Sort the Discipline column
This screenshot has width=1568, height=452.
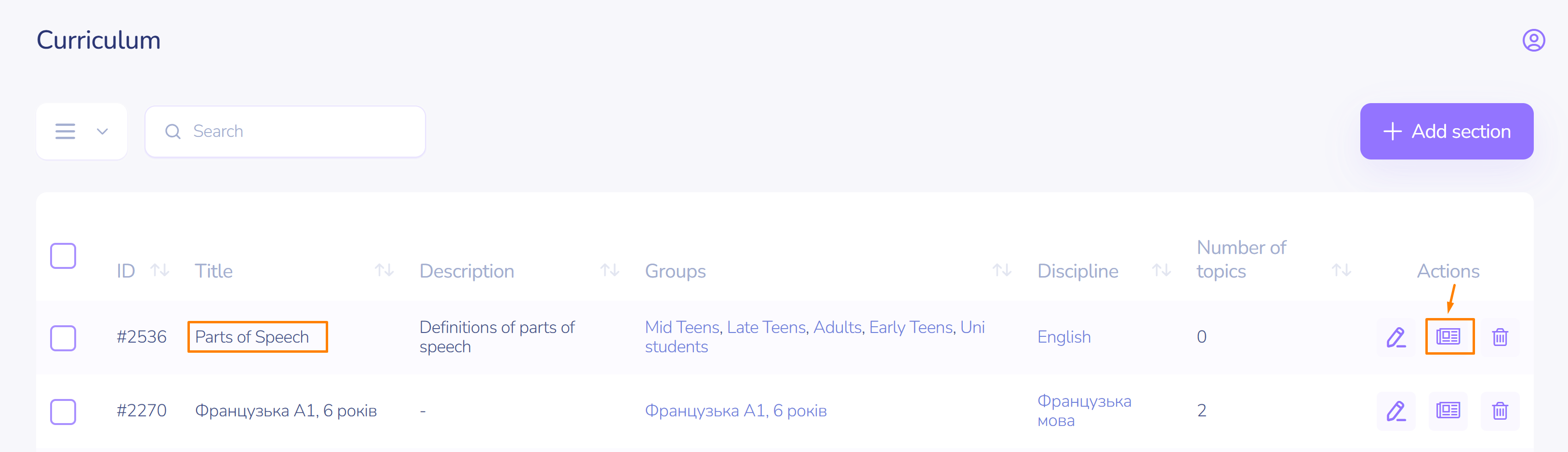pos(1161,270)
